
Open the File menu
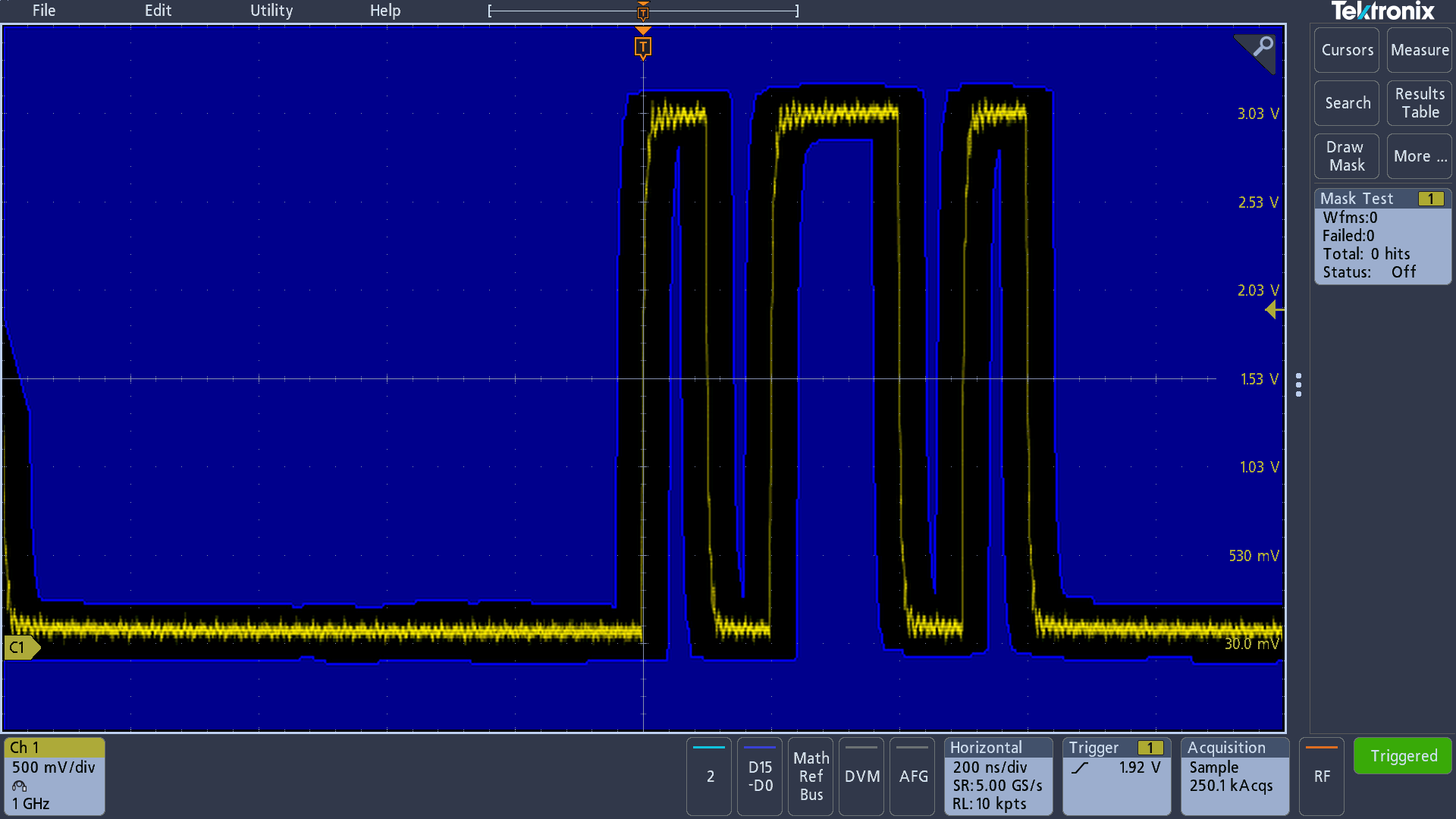click(x=44, y=11)
